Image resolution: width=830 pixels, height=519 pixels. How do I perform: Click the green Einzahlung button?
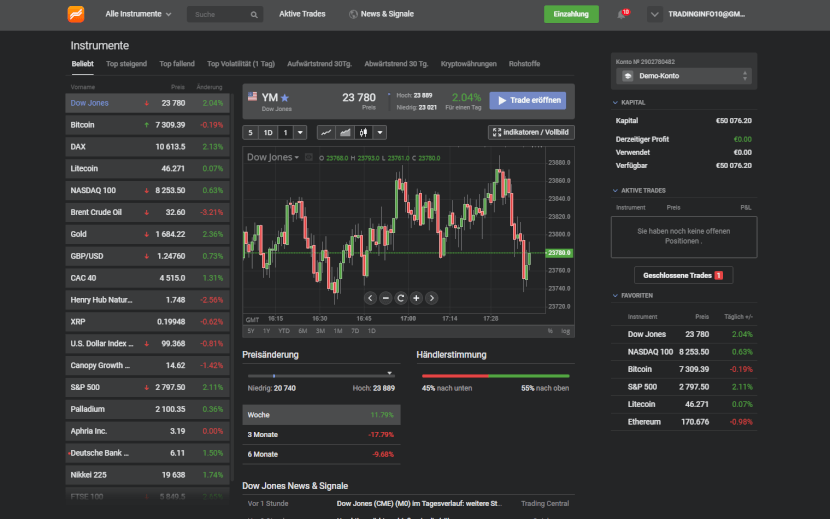click(571, 14)
